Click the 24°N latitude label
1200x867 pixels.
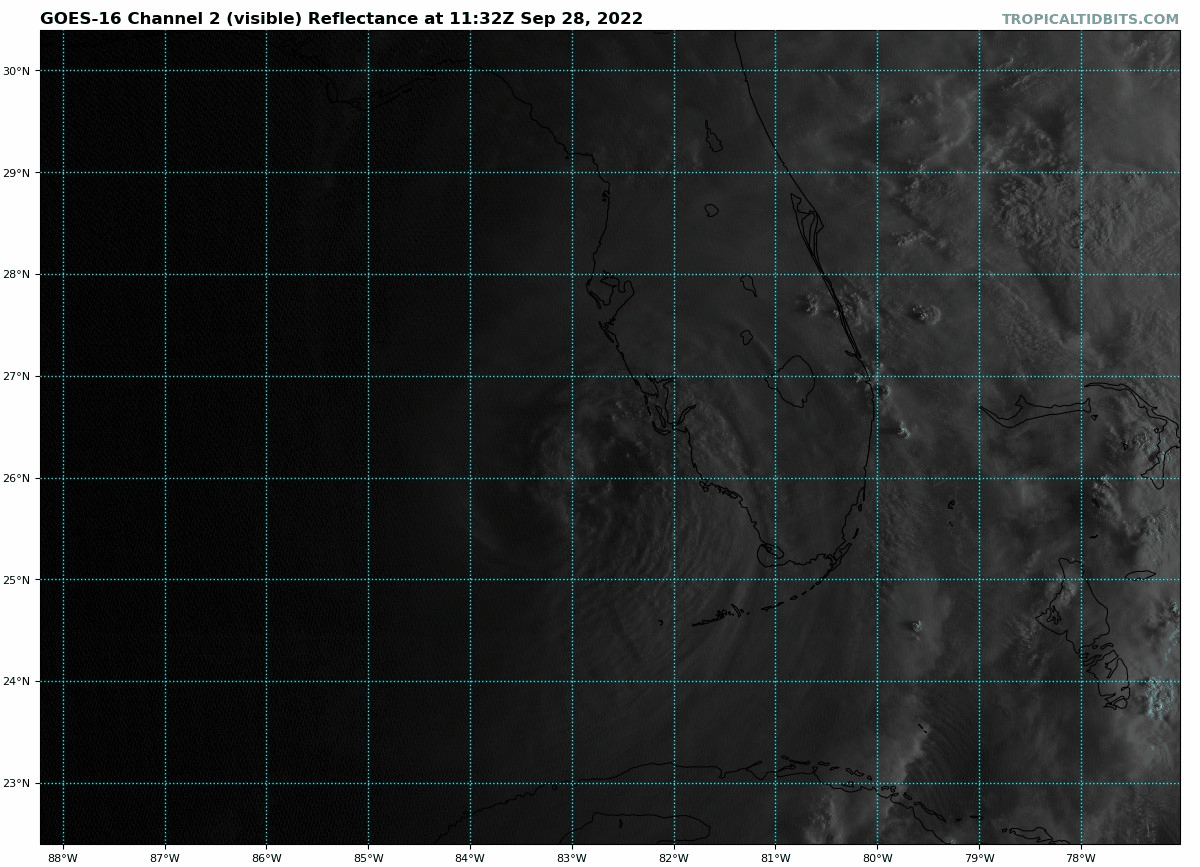pyautogui.click(x=16, y=682)
